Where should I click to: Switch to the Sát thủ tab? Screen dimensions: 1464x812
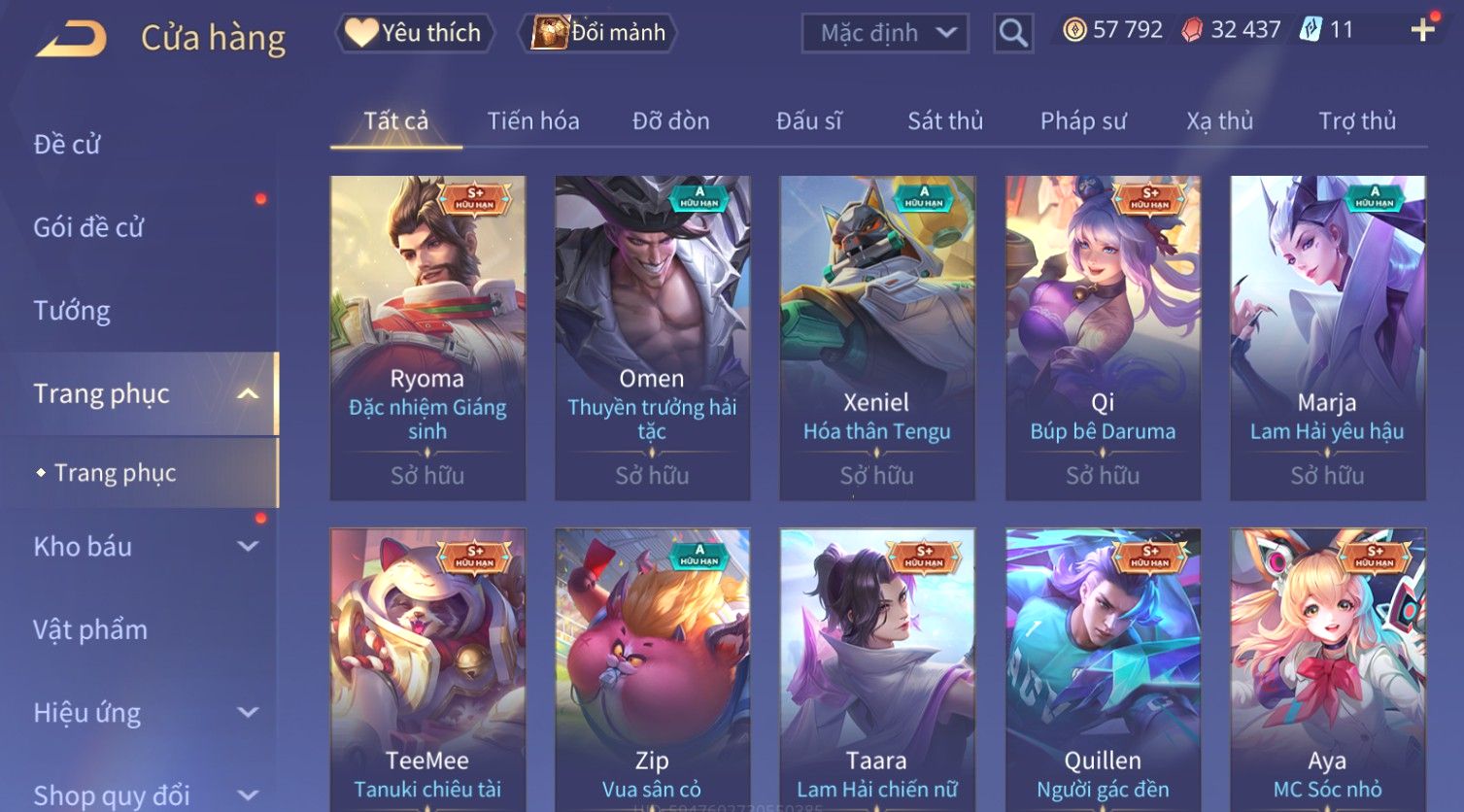pos(945,120)
